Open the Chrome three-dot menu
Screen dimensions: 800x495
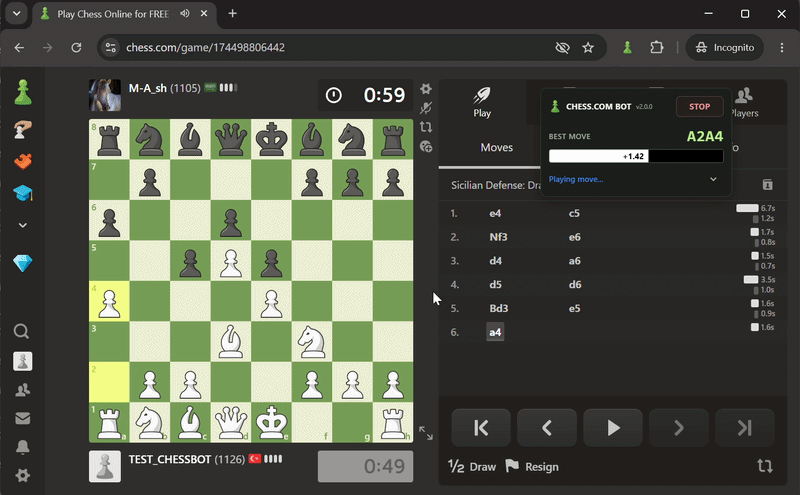(782, 47)
